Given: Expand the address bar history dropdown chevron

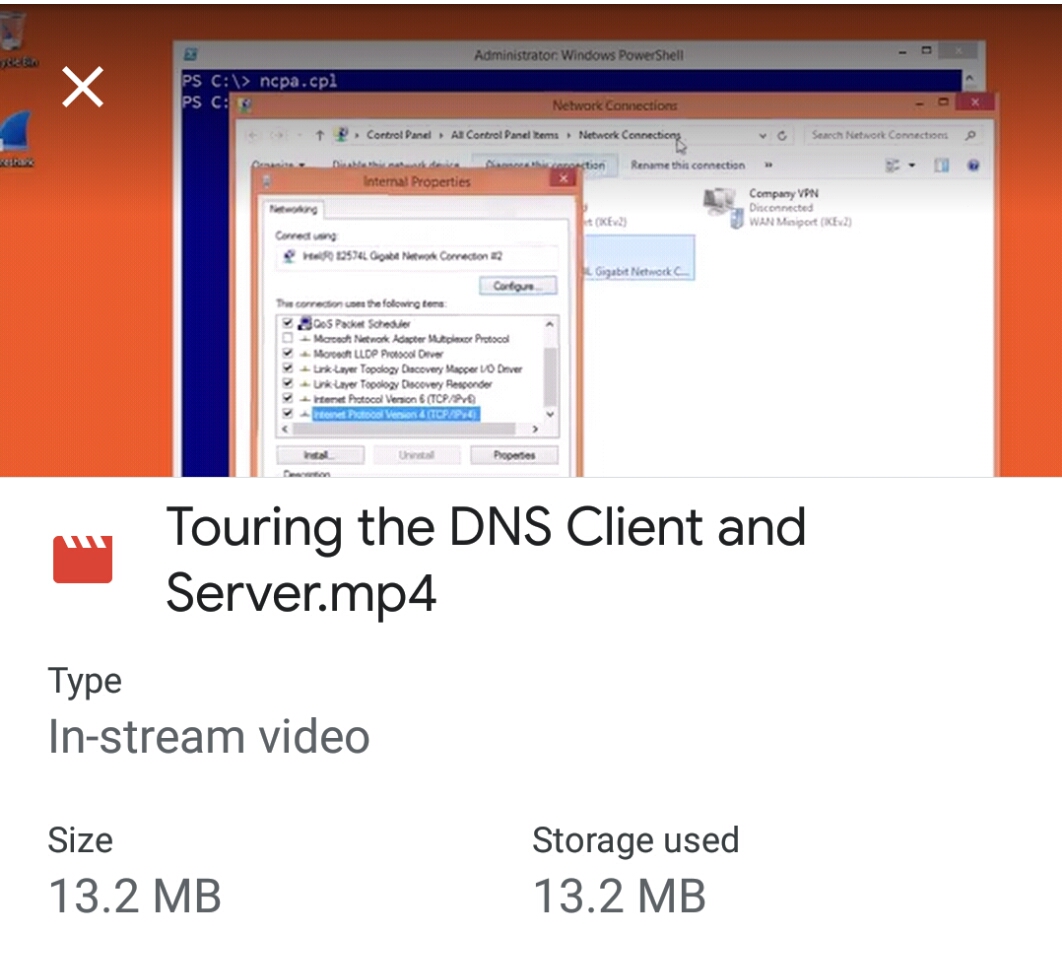Looking at the screenshot, I should pos(763,135).
